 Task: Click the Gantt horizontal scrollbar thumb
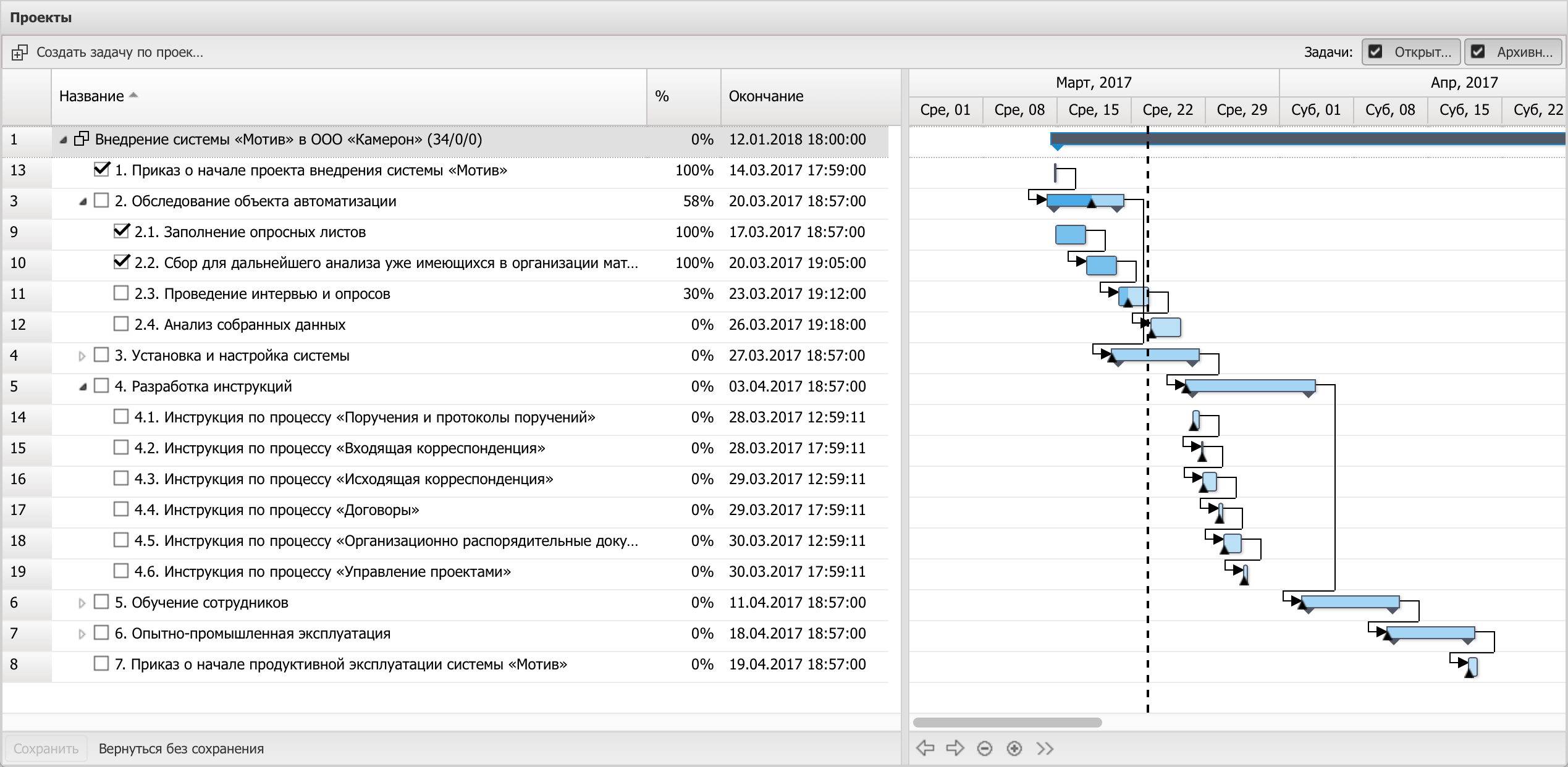[1007, 722]
